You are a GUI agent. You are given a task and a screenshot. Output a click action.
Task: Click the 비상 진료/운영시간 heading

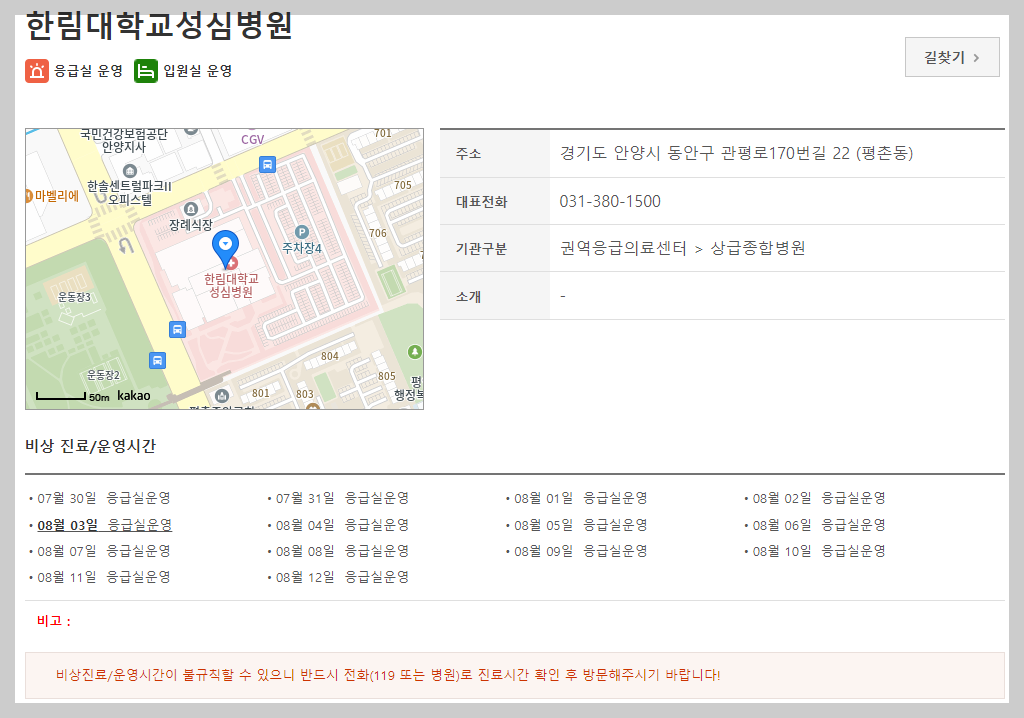coord(91,446)
